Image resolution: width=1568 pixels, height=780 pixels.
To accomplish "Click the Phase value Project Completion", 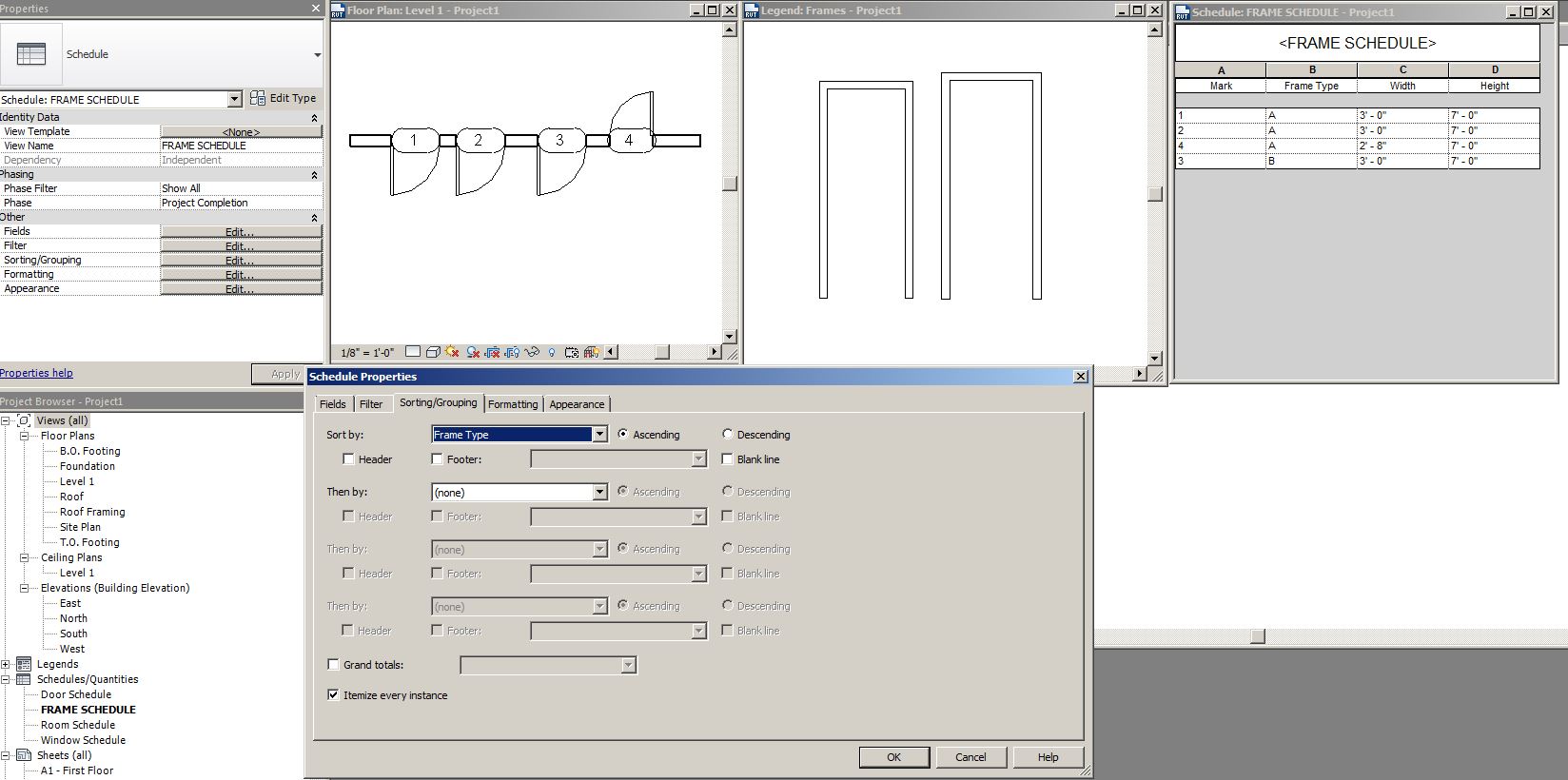I will click(x=242, y=203).
